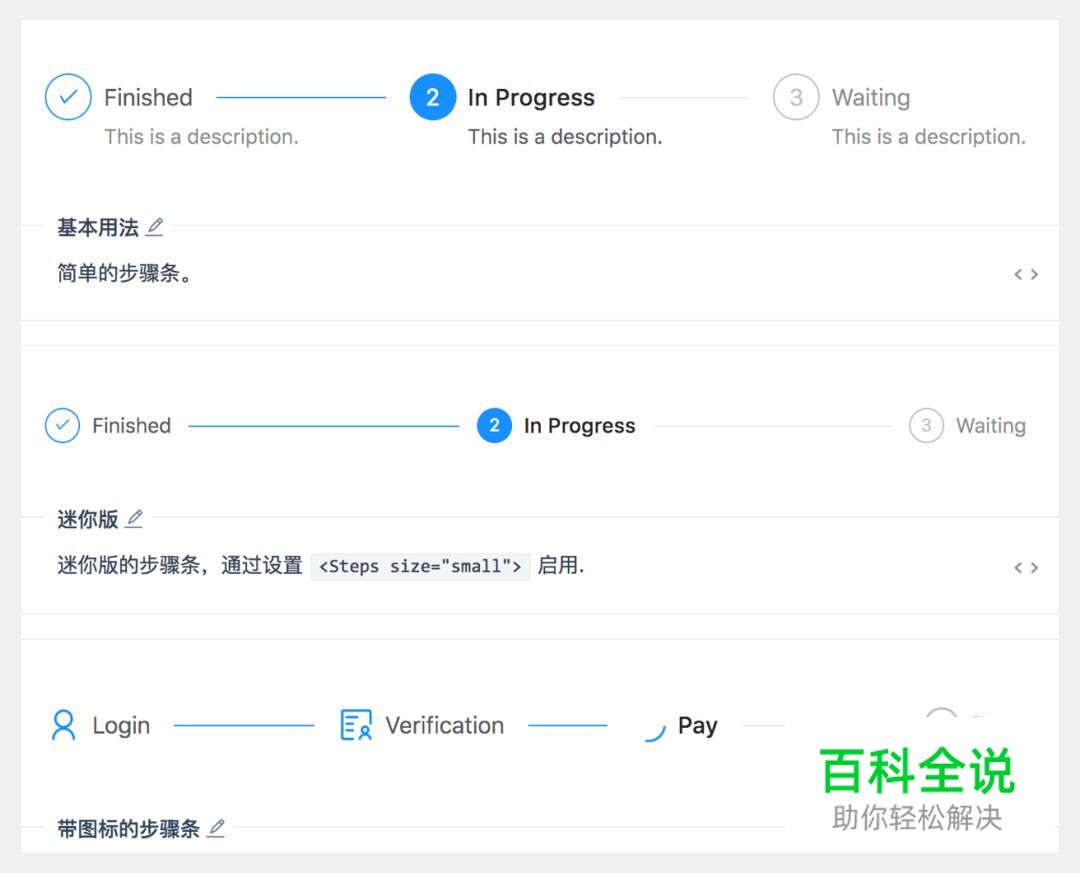Expand code for the 迷你版 example
Image resolution: width=1080 pixels, height=873 pixels.
[x=1028, y=567]
